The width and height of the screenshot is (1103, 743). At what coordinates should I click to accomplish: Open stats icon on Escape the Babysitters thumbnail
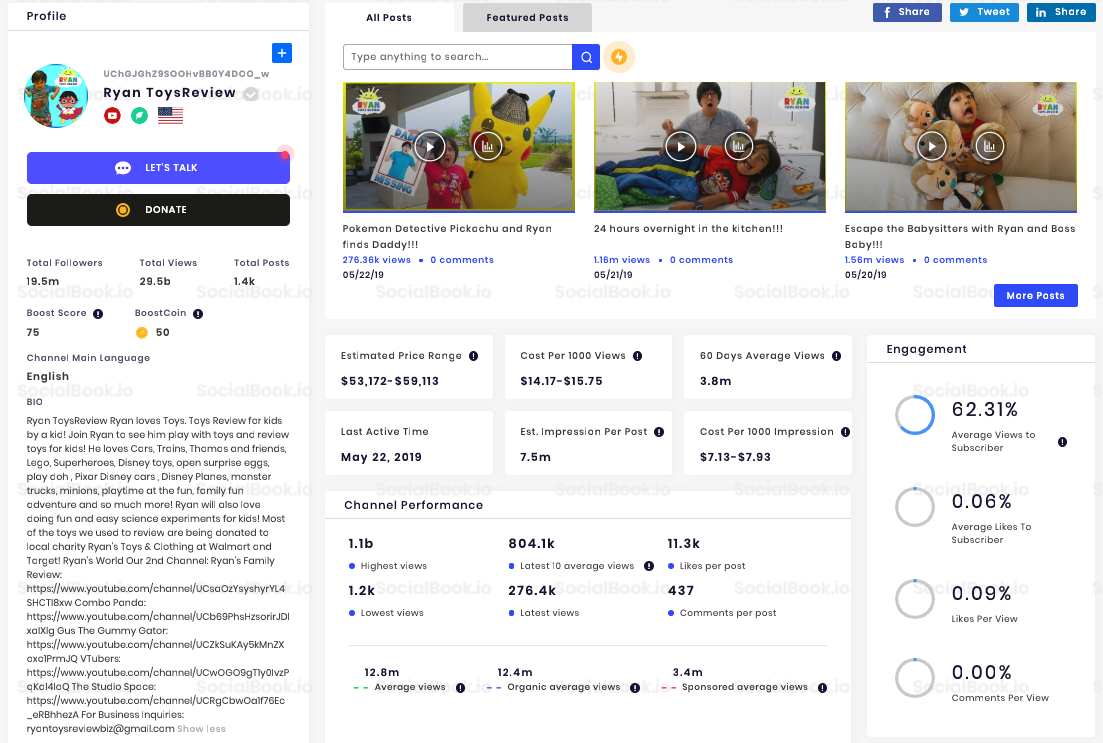990,146
